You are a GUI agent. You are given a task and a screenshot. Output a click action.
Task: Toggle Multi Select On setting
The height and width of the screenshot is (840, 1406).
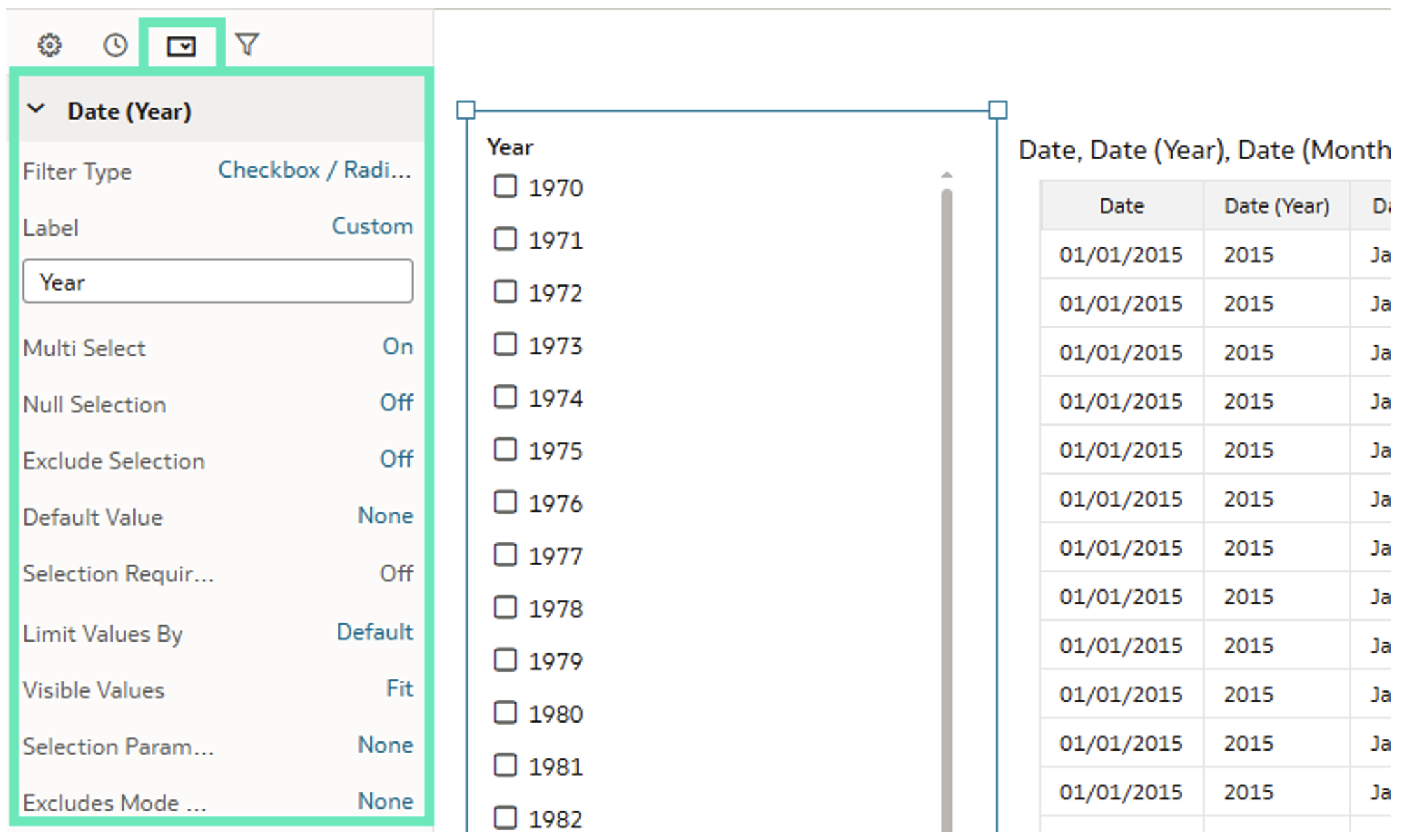pyautogui.click(x=397, y=347)
